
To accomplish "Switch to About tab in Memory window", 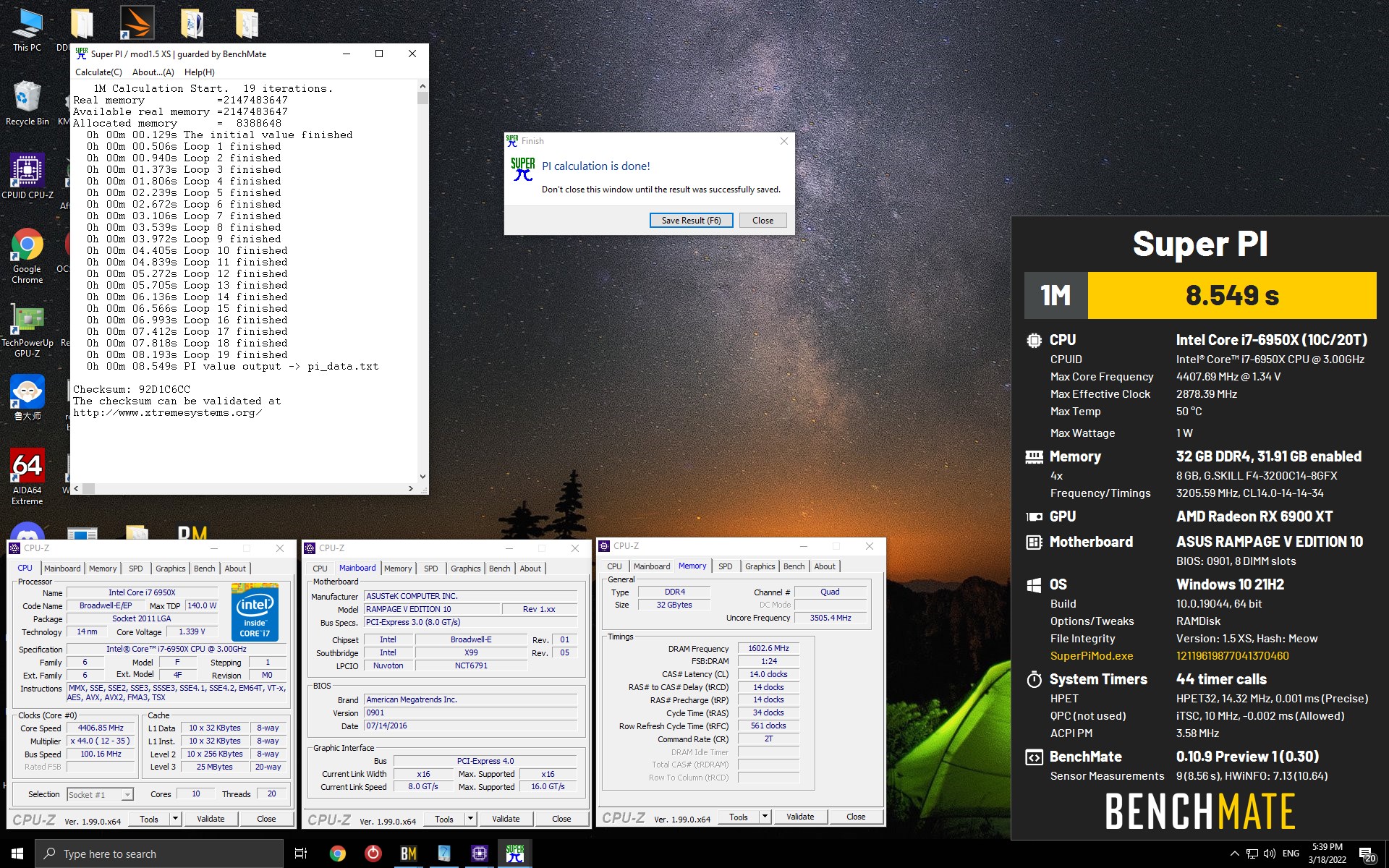I will tap(825, 566).
